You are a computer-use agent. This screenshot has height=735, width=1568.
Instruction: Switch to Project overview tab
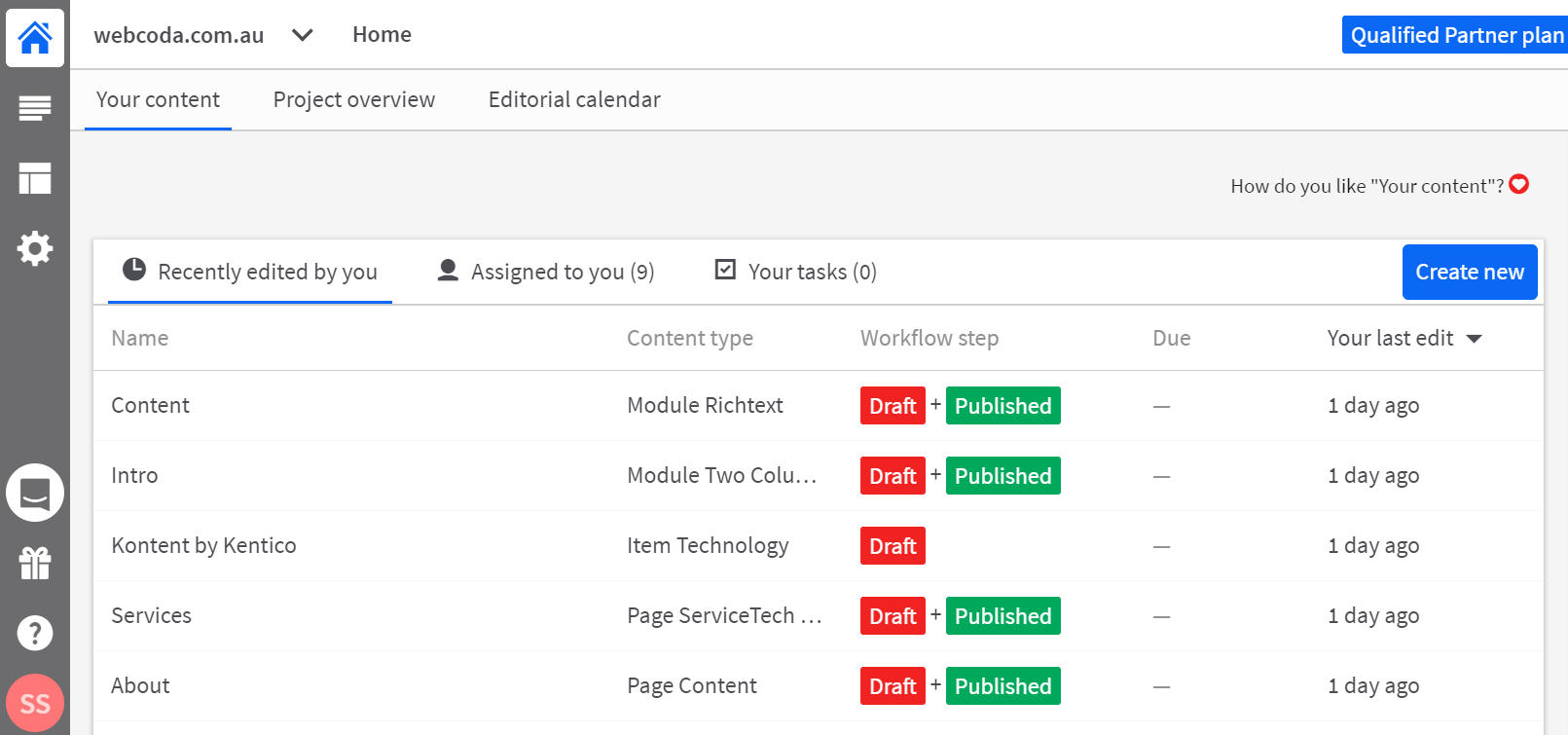[x=354, y=99]
